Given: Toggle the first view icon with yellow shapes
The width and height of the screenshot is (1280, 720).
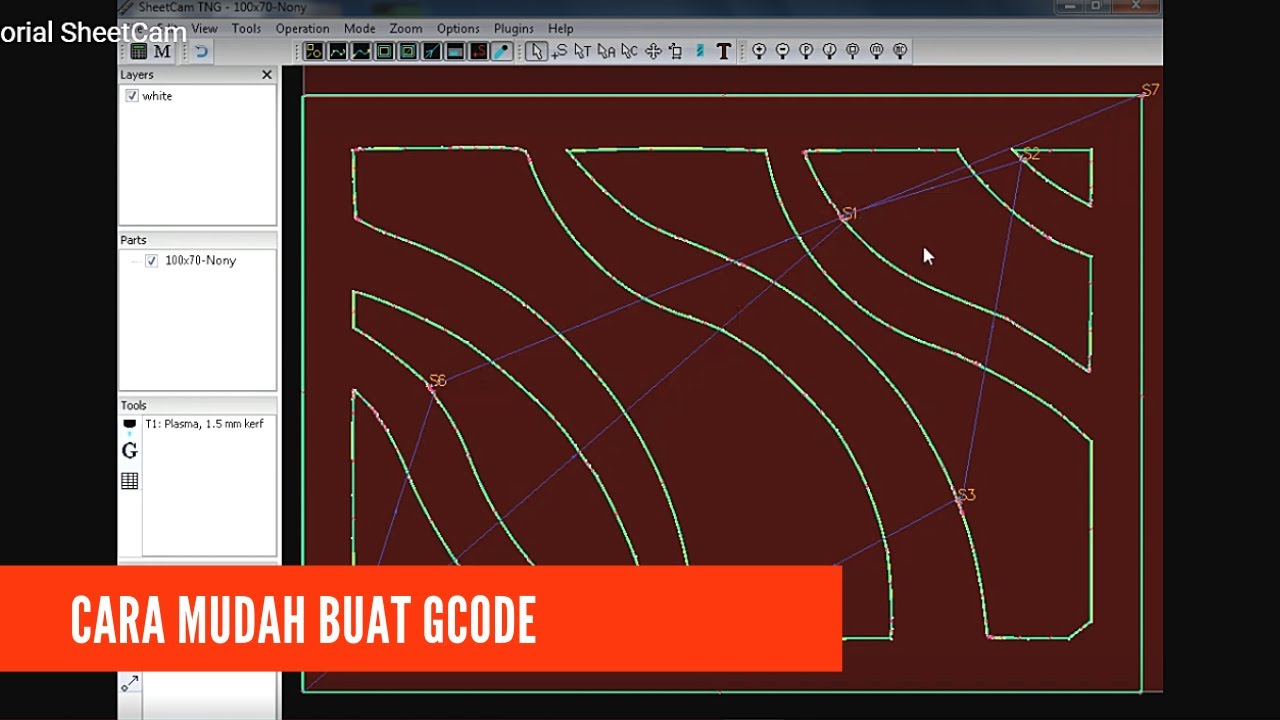Looking at the screenshot, I should [314, 51].
